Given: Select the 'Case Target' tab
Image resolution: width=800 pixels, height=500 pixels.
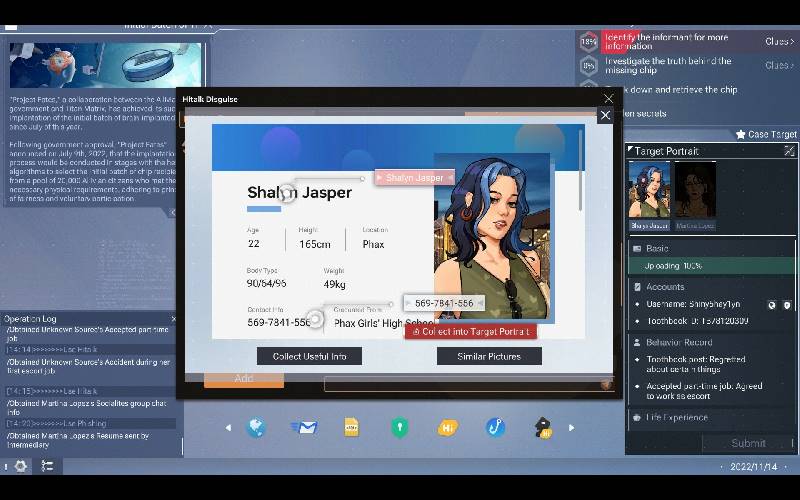Looking at the screenshot, I should tap(766, 134).
